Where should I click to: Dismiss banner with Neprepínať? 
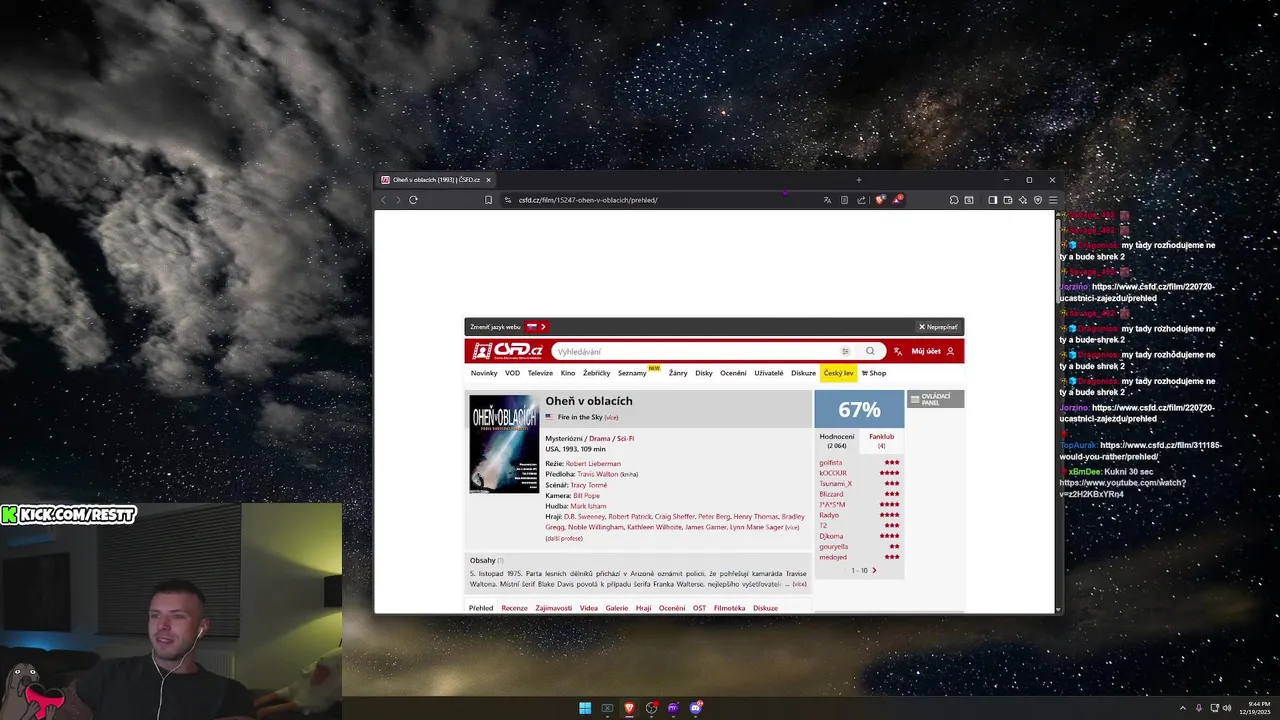[938, 327]
